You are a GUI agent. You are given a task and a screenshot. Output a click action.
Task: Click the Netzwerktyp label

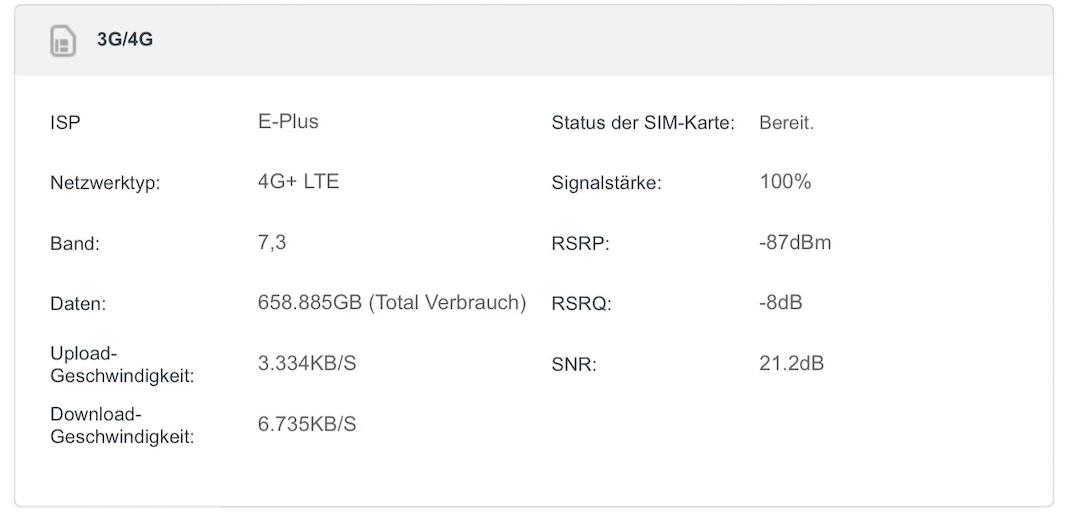click(x=105, y=184)
